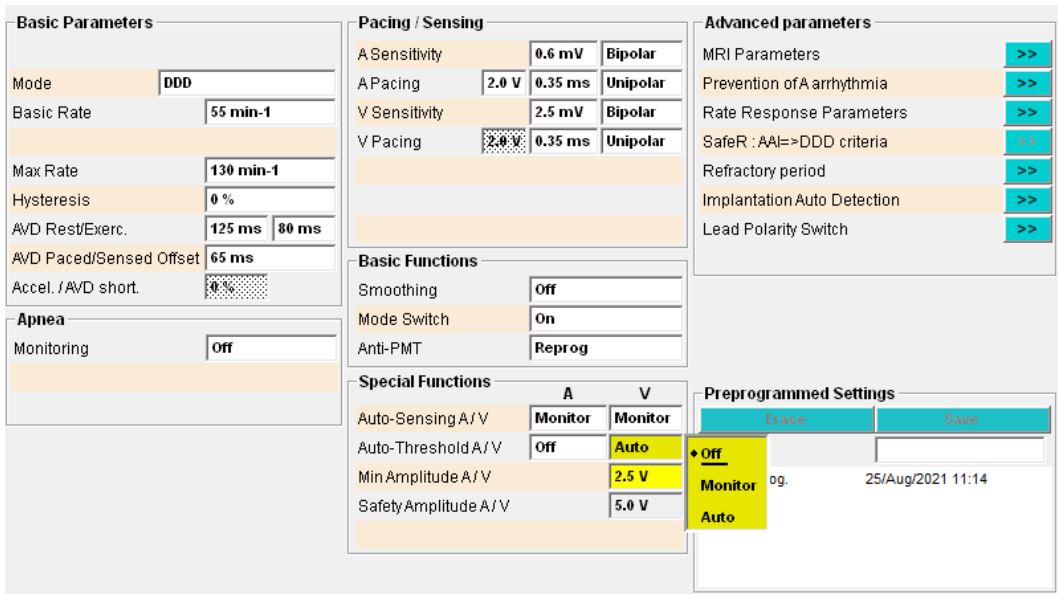Open Mode Switch On value selector

tap(605, 320)
